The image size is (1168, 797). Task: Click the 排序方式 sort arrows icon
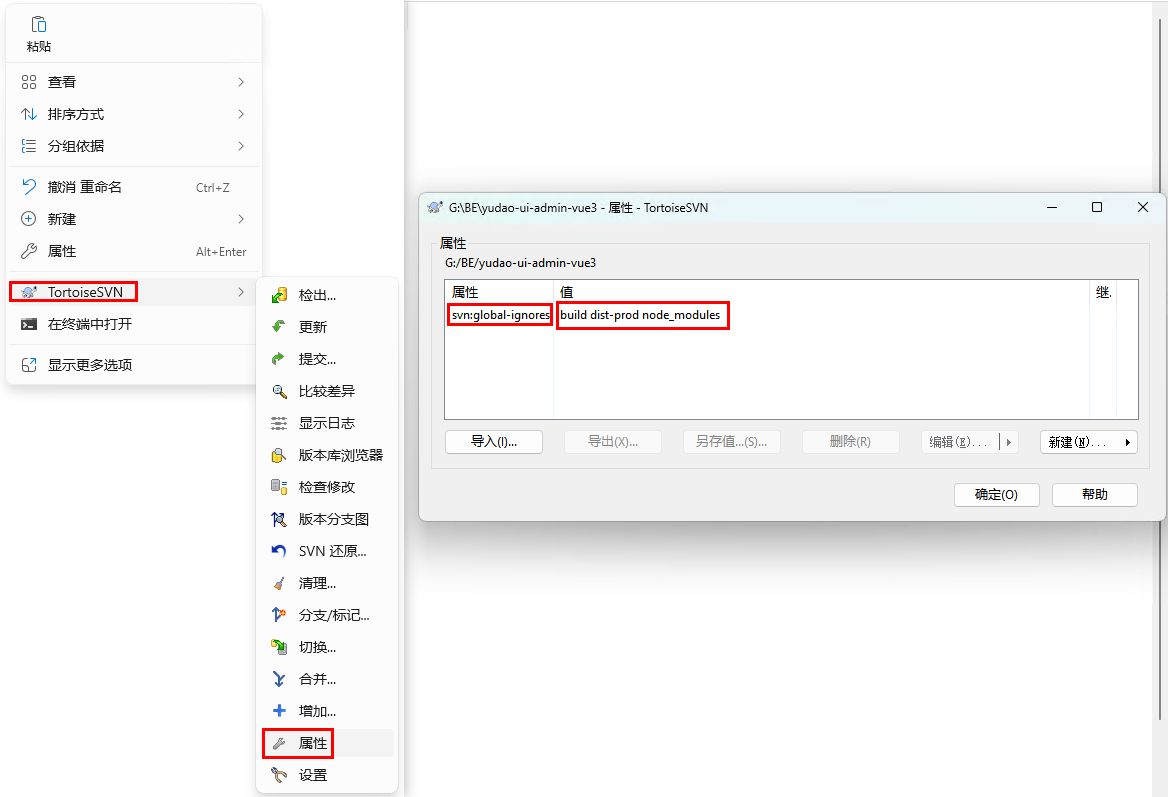pyautogui.click(x=29, y=114)
